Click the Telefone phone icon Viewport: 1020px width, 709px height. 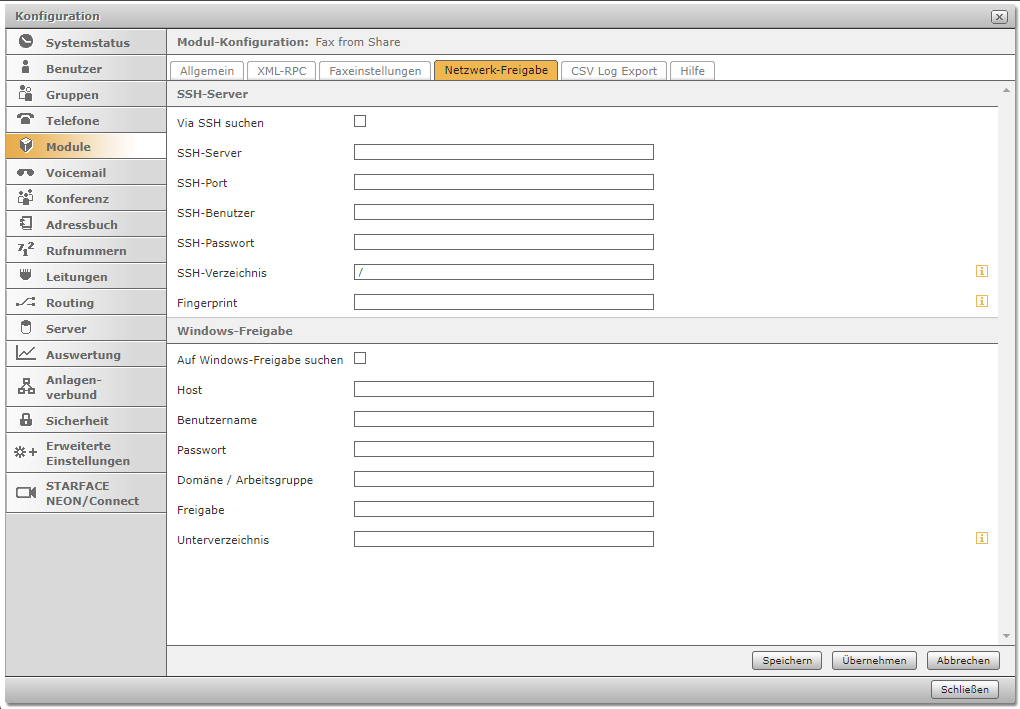point(26,120)
